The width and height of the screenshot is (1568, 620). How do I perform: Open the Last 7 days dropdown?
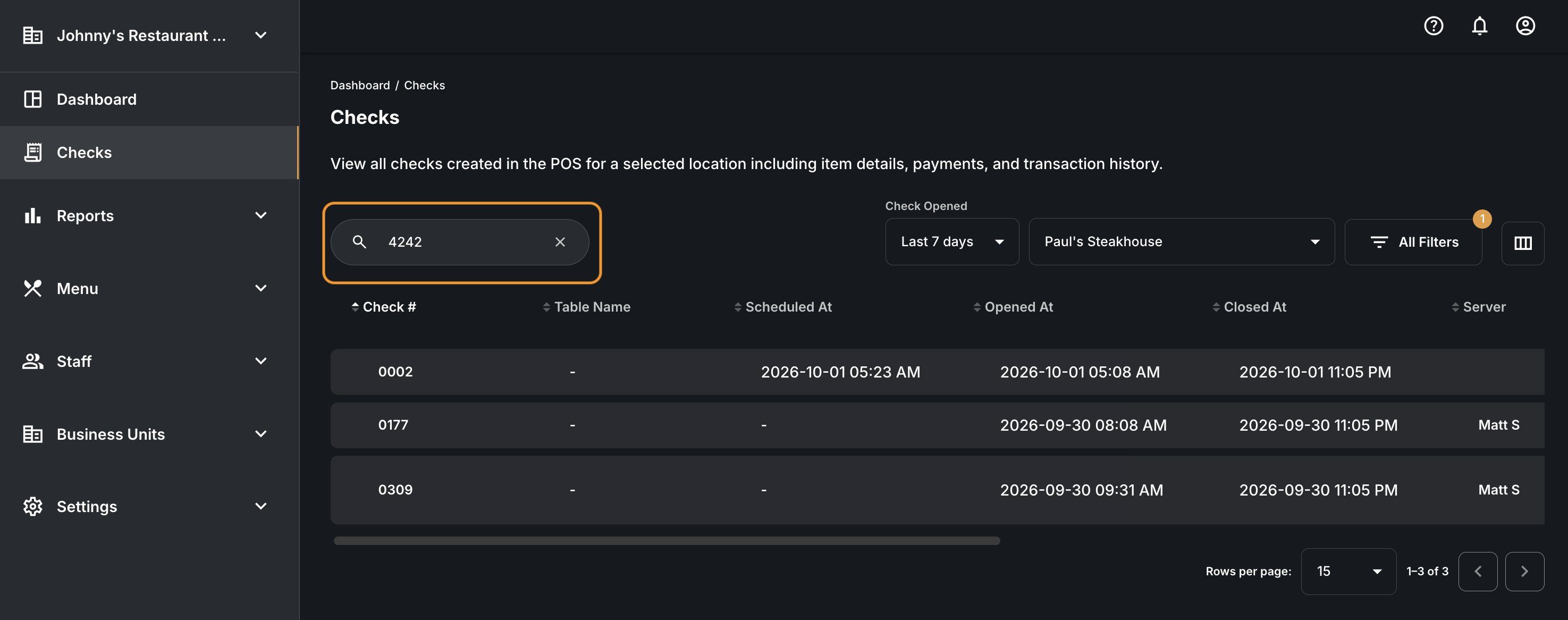(x=952, y=242)
